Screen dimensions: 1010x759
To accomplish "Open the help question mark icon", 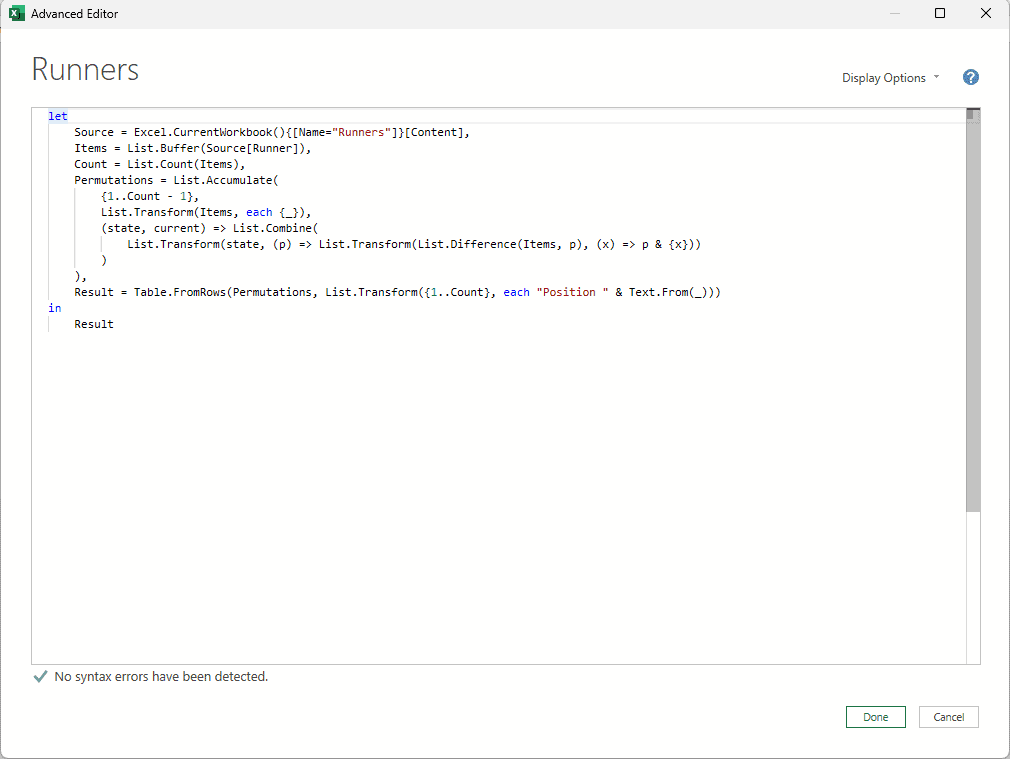I will 970,77.
